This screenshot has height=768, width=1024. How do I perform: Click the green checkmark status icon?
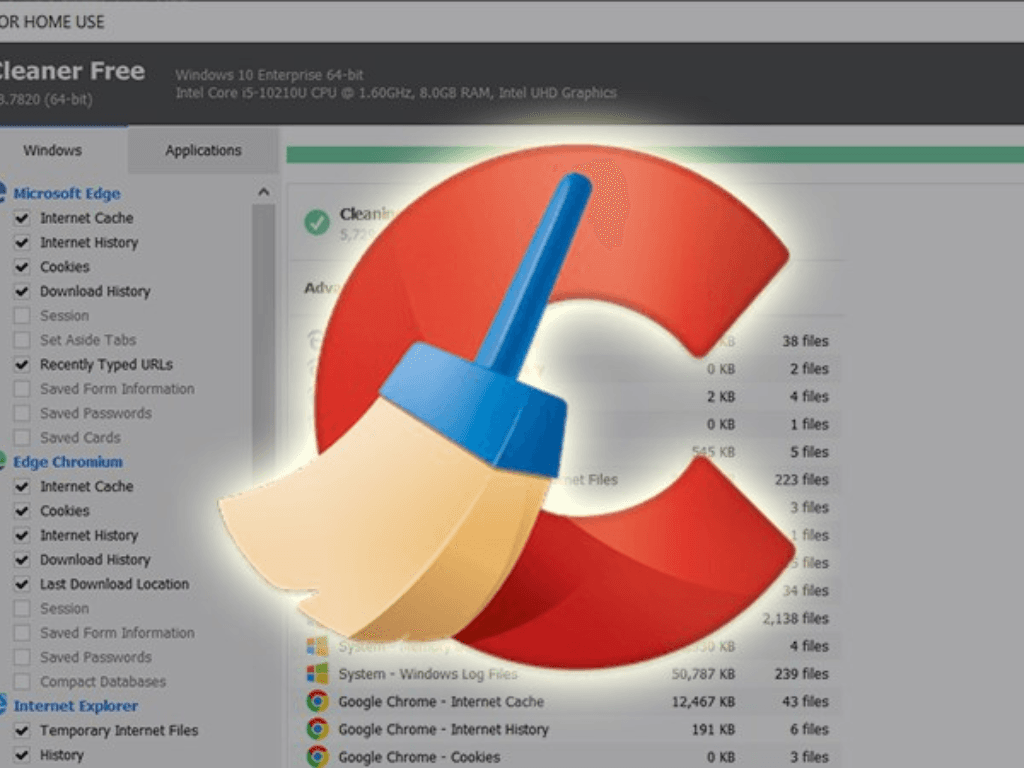317,222
